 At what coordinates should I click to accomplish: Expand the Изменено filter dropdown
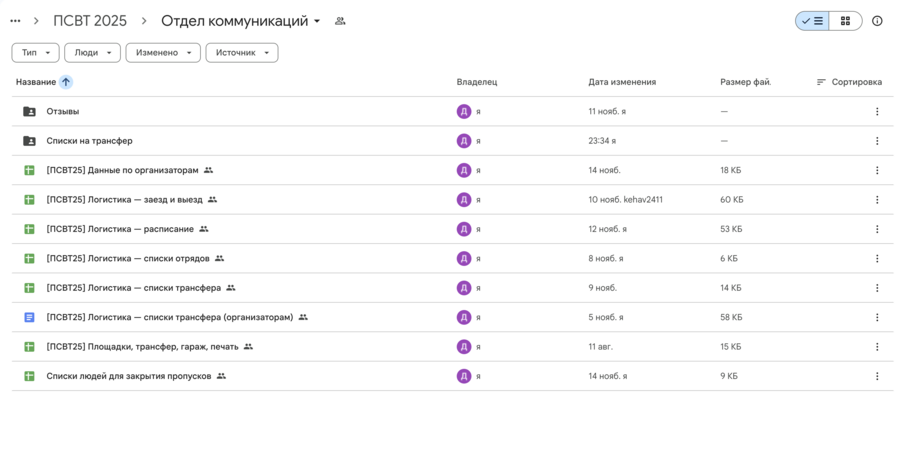coord(163,53)
